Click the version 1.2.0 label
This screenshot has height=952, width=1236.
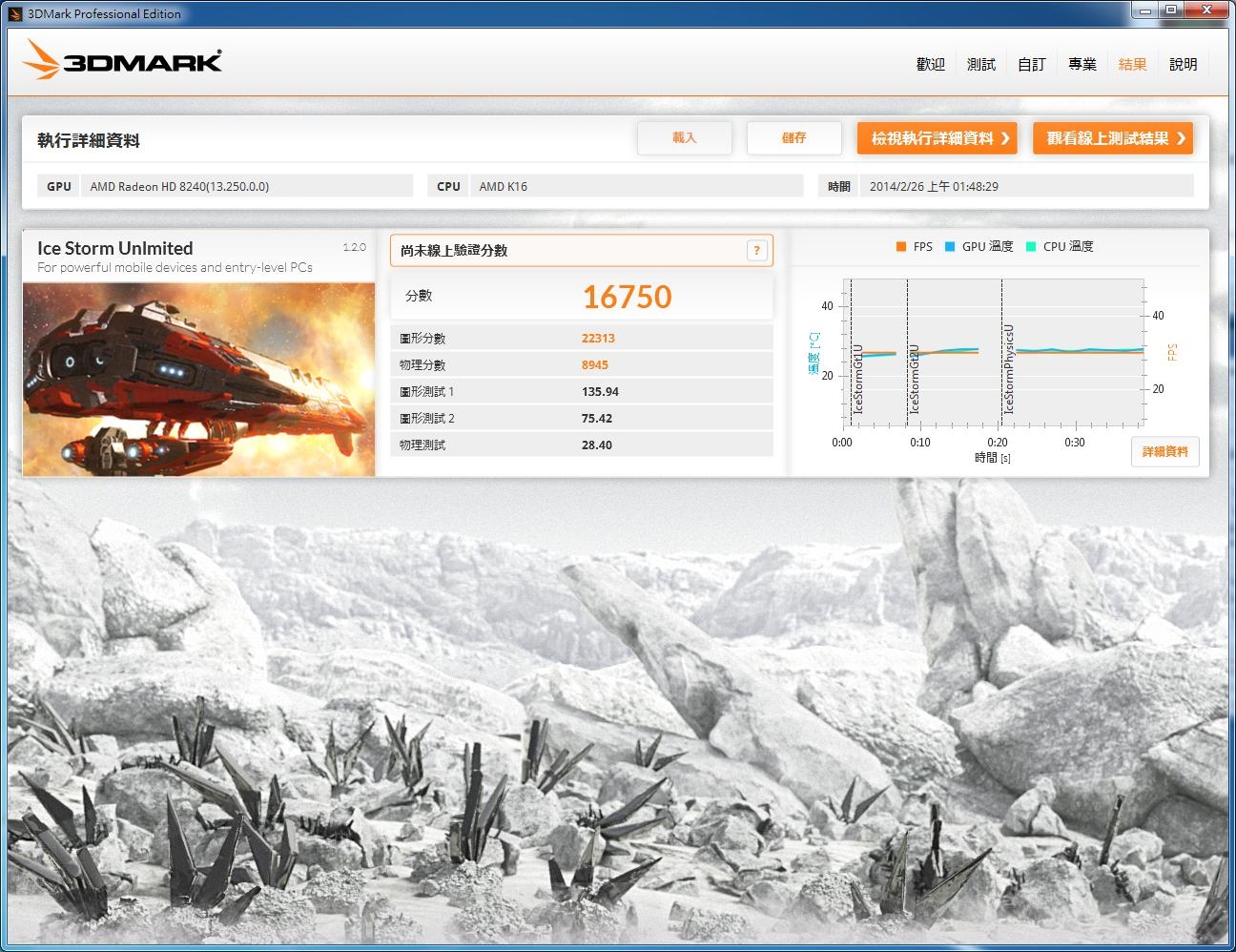coord(354,247)
